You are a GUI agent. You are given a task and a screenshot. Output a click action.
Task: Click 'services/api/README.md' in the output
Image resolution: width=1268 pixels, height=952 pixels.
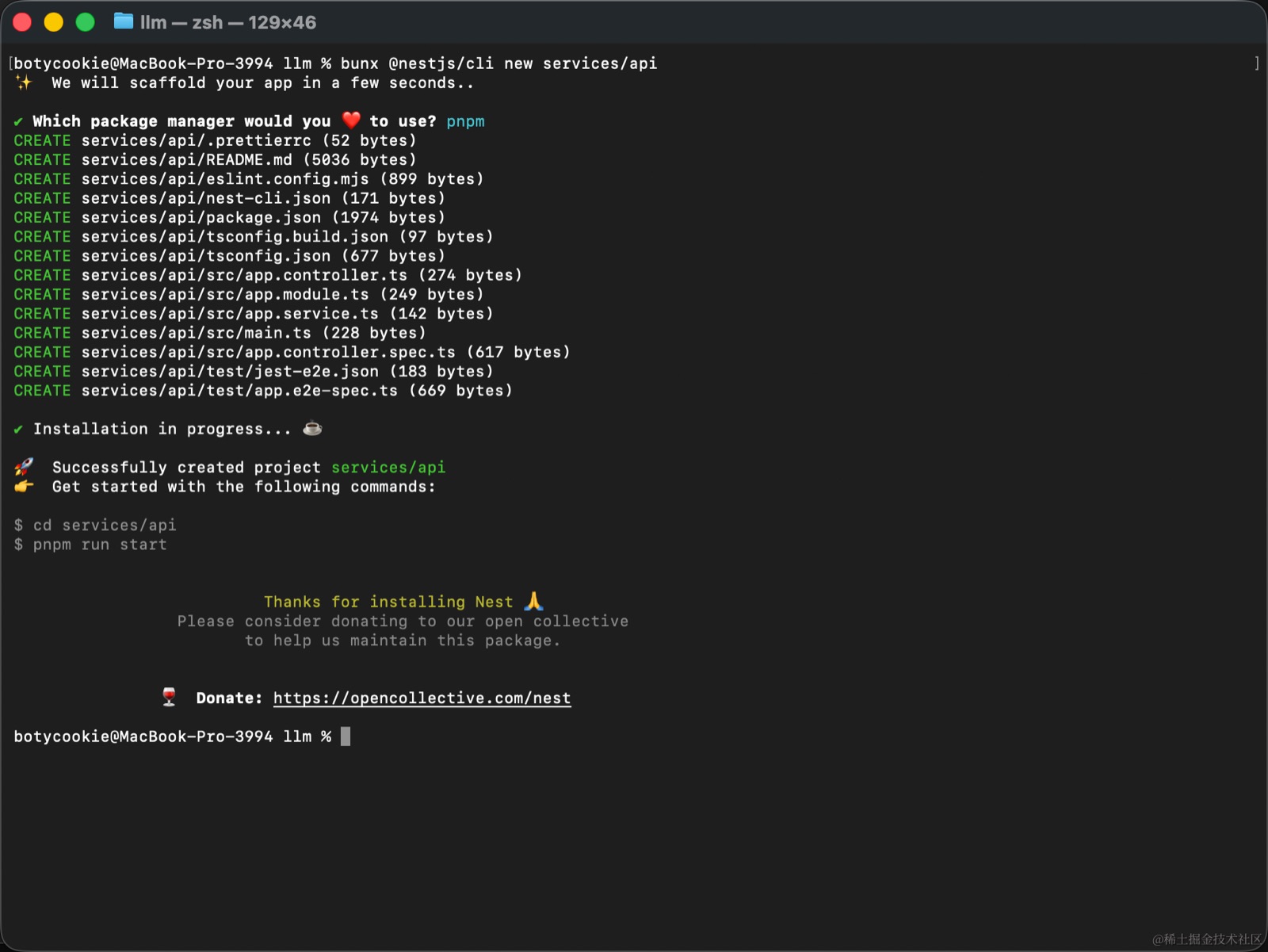(187, 159)
